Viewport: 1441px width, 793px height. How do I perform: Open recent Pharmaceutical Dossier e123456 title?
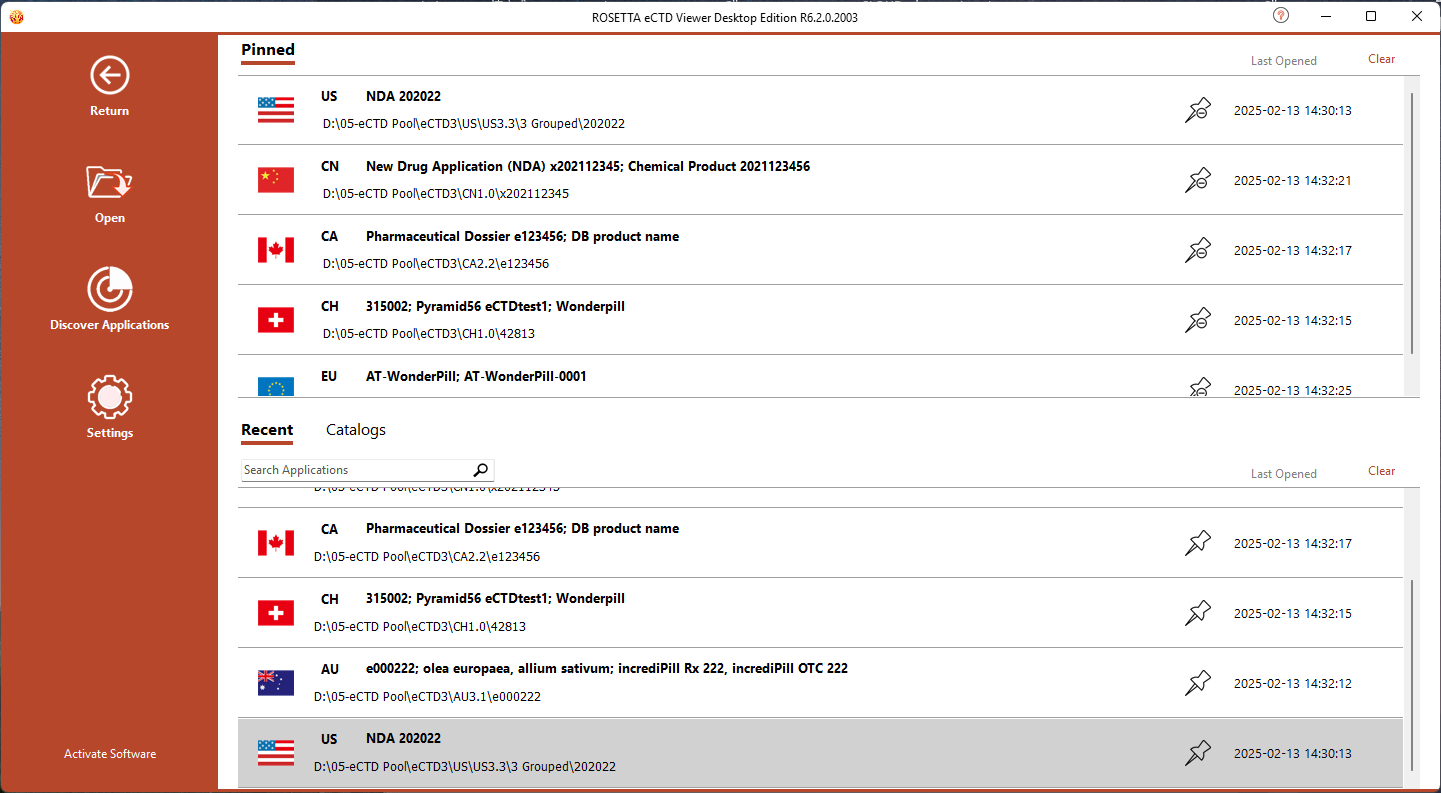522,529
